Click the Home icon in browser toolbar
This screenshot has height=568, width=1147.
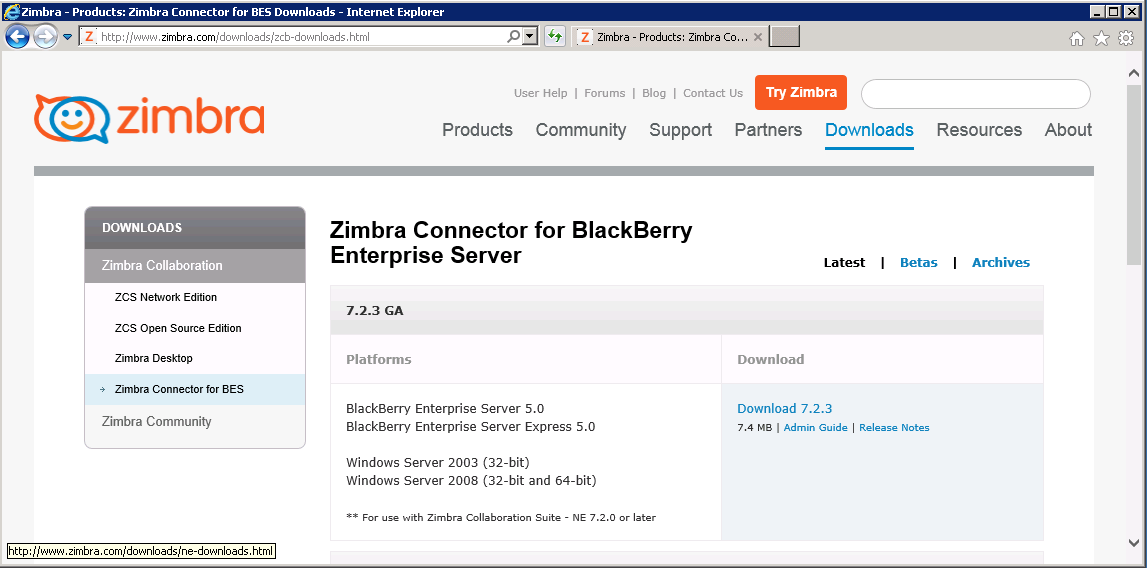pos(1076,39)
